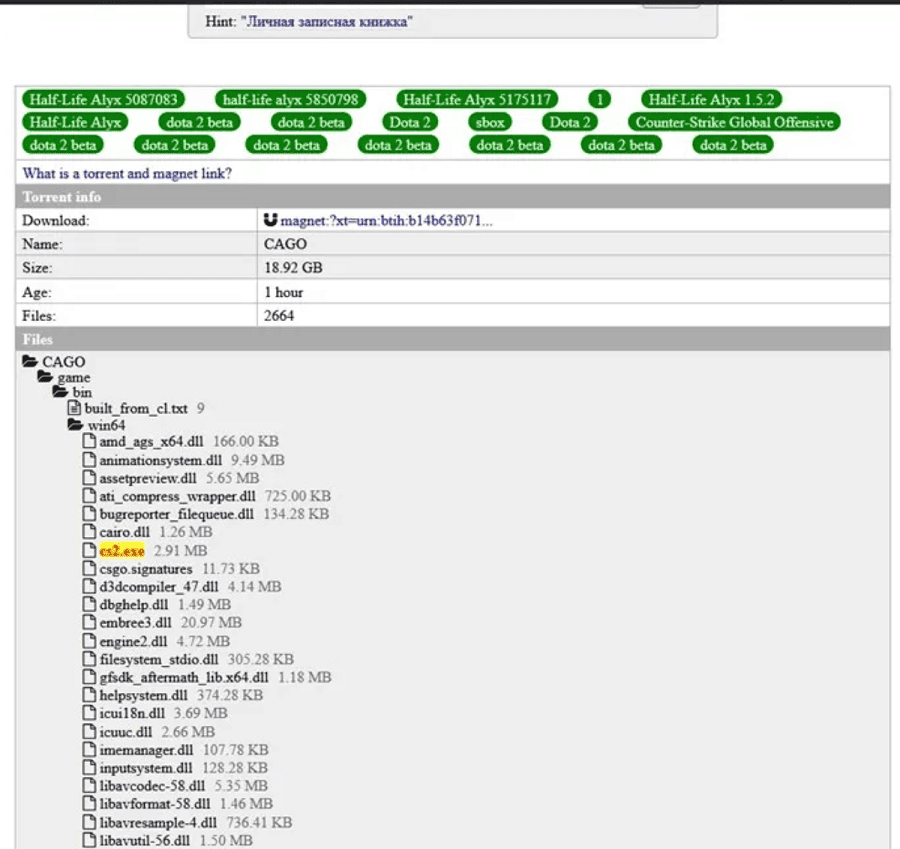The image size is (900, 849).
Task: Click the file icon next to libavutil-56.dll
Action: coord(90,840)
